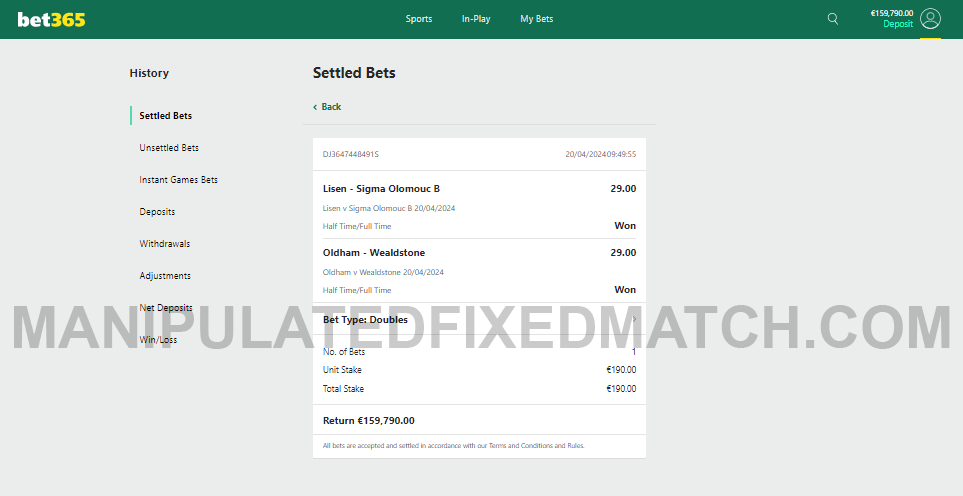
Task: Click the bet365 logo
Action: pyautogui.click(x=51, y=20)
